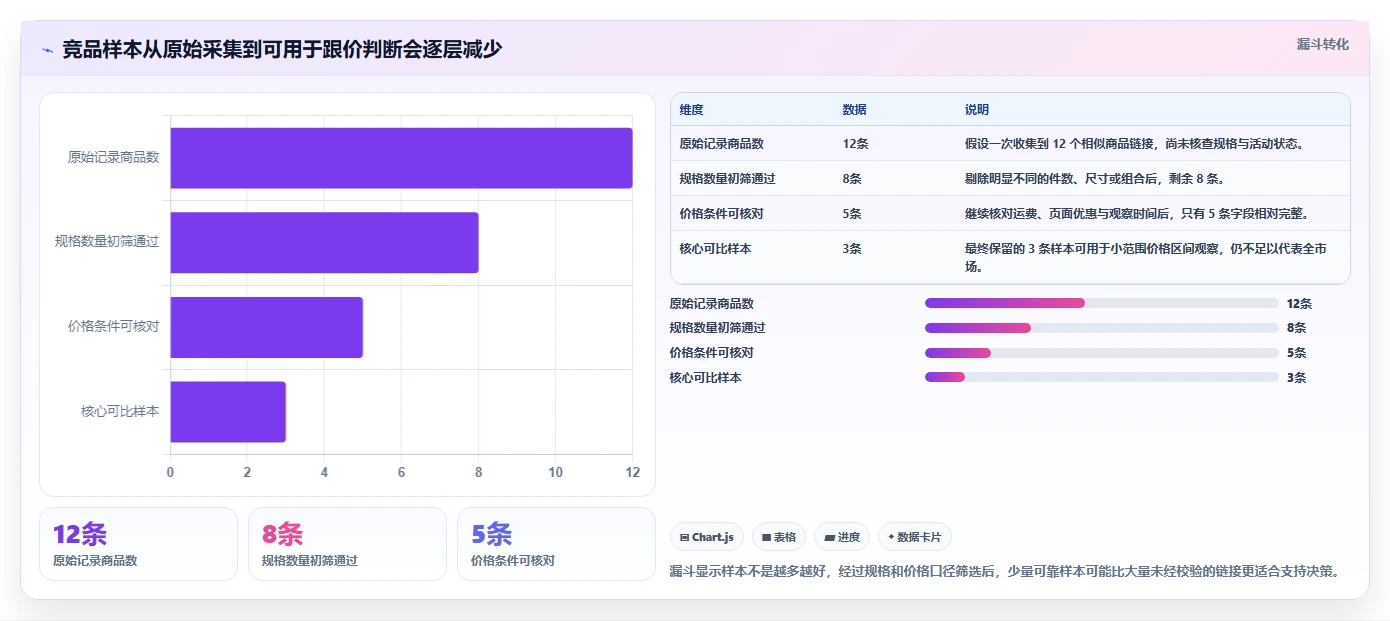
Task: Click the 核心可比样本 chart axis label
Action: 120,412
